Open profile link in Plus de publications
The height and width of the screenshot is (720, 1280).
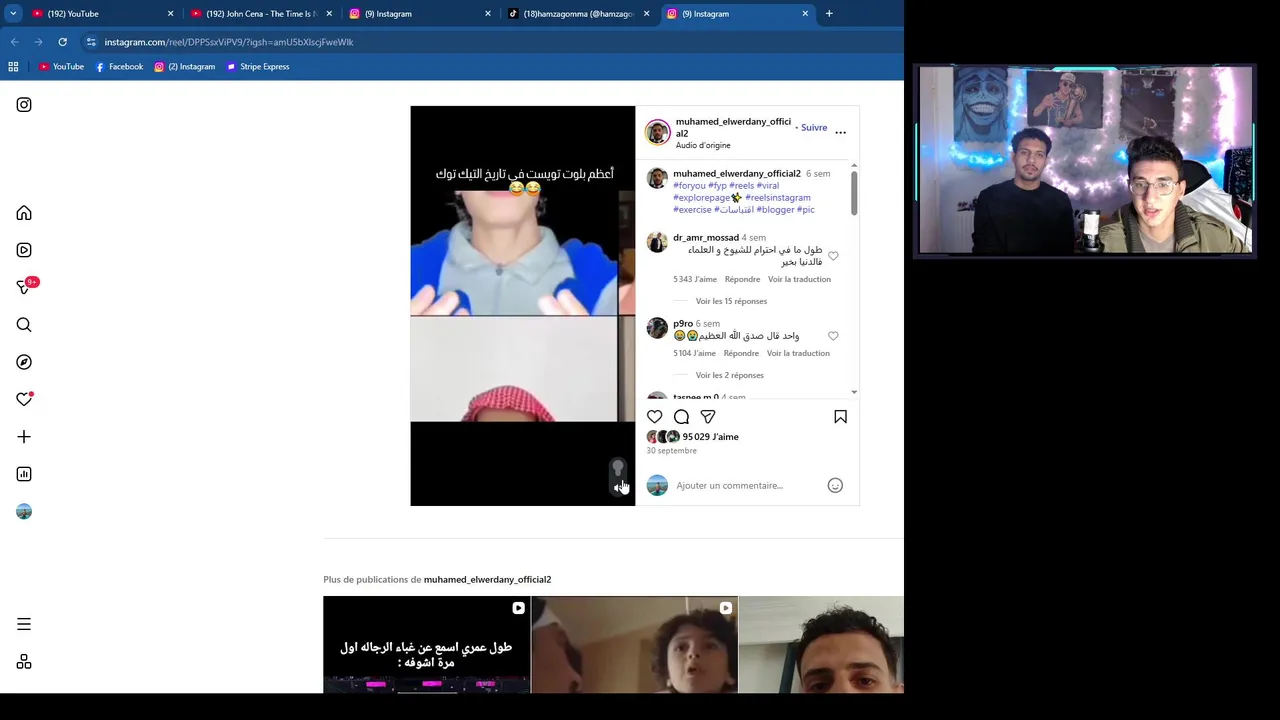pyautogui.click(x=487, y=580)
